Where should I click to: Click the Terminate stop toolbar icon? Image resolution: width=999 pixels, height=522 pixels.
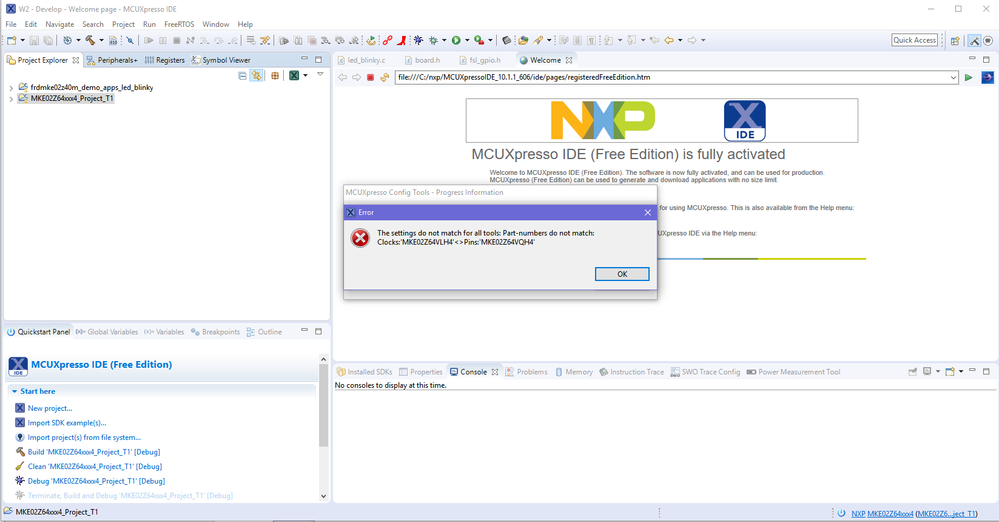click(176, 40)
